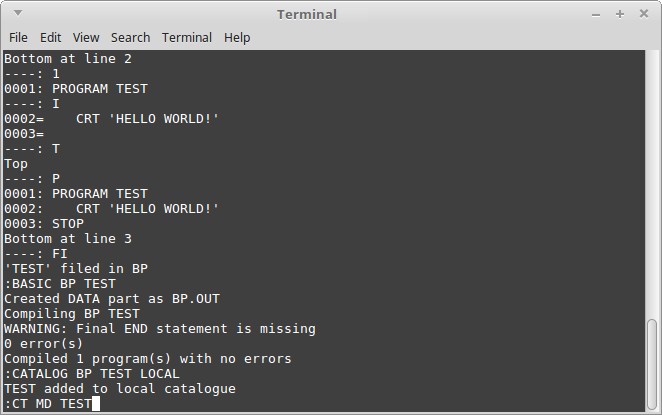Click the 'Compiled 1 program(s)' output line
The image size is (662, 415).
(x=148, y=358)
